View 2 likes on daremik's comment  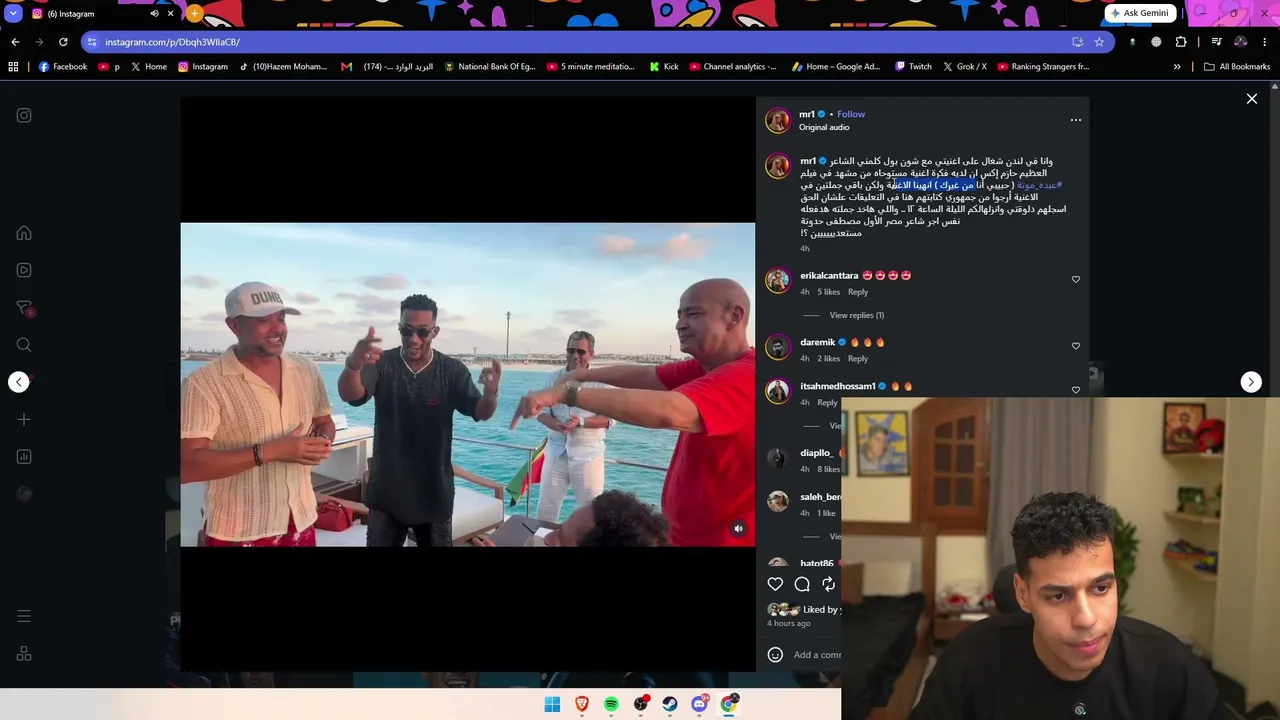(829, 358)
